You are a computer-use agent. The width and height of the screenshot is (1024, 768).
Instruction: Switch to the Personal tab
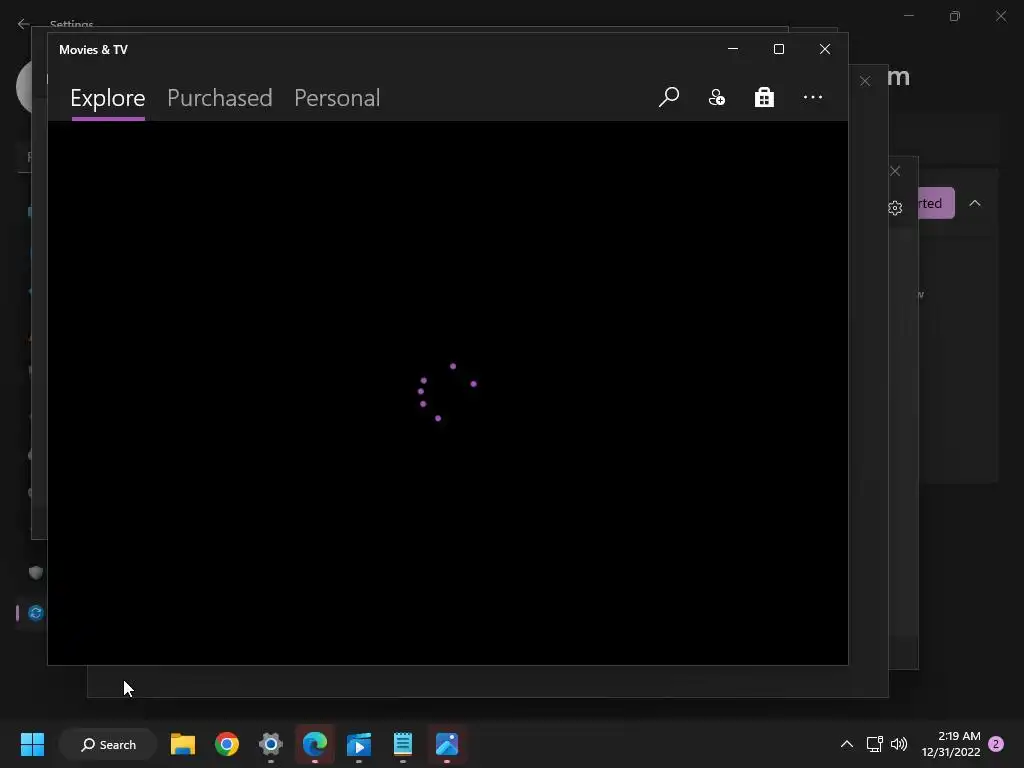(x=337, y=98)
